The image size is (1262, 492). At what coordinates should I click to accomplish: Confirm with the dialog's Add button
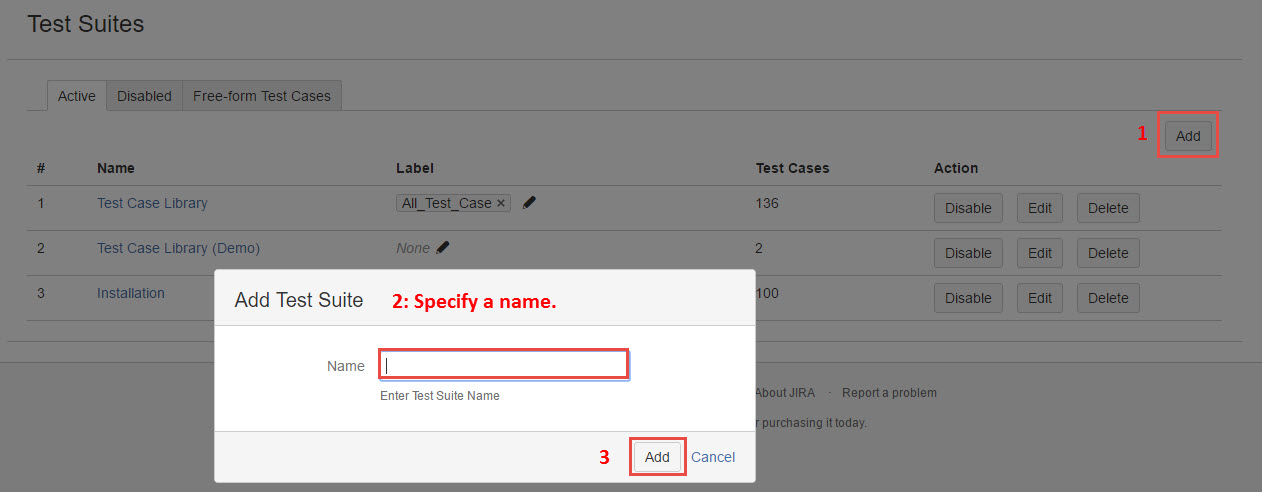657,457
